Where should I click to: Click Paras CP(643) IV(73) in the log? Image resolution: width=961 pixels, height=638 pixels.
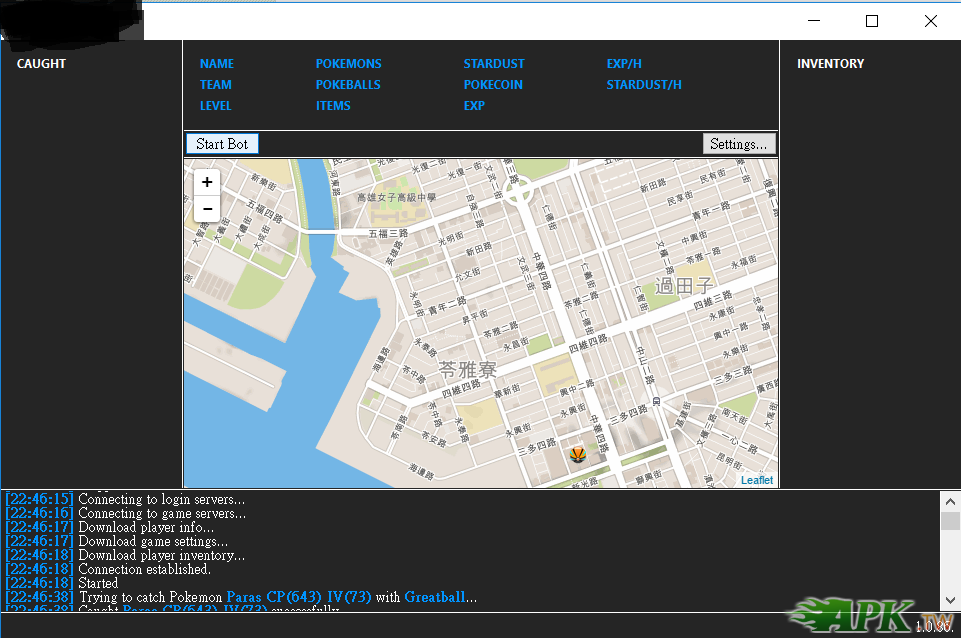pyautogui.click(x=298, y=597)
